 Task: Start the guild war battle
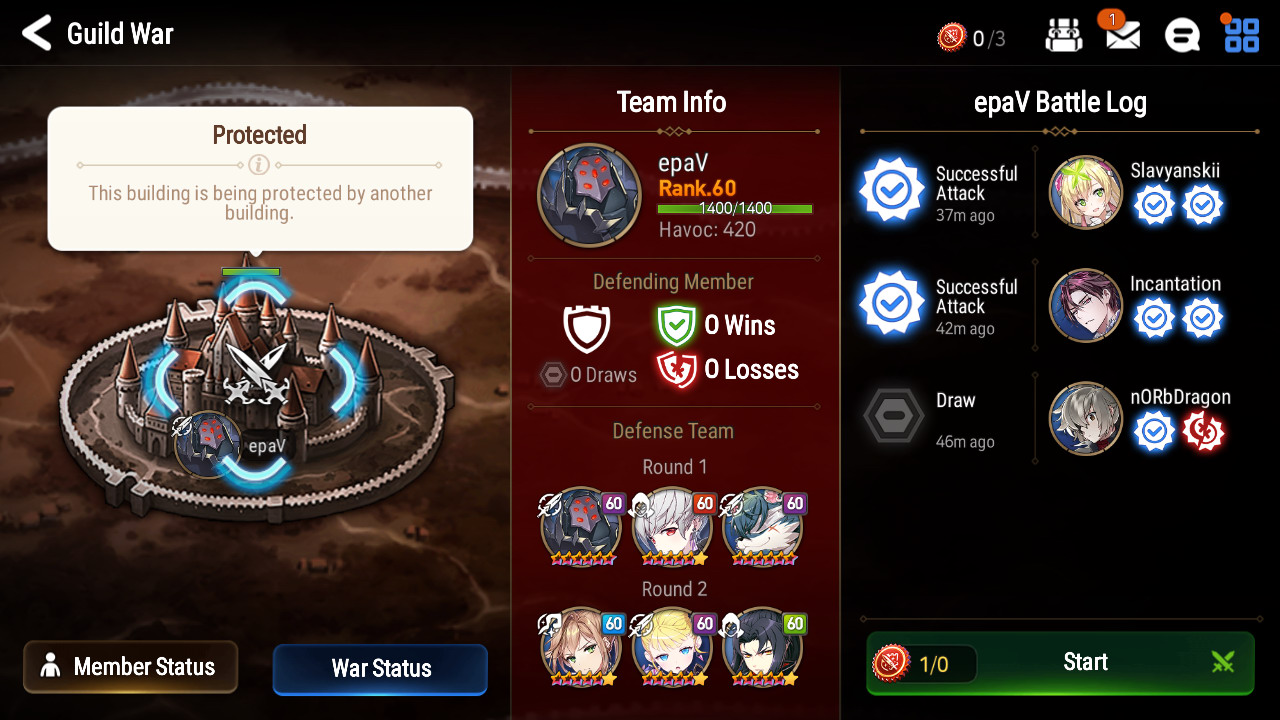point(1060,662)
